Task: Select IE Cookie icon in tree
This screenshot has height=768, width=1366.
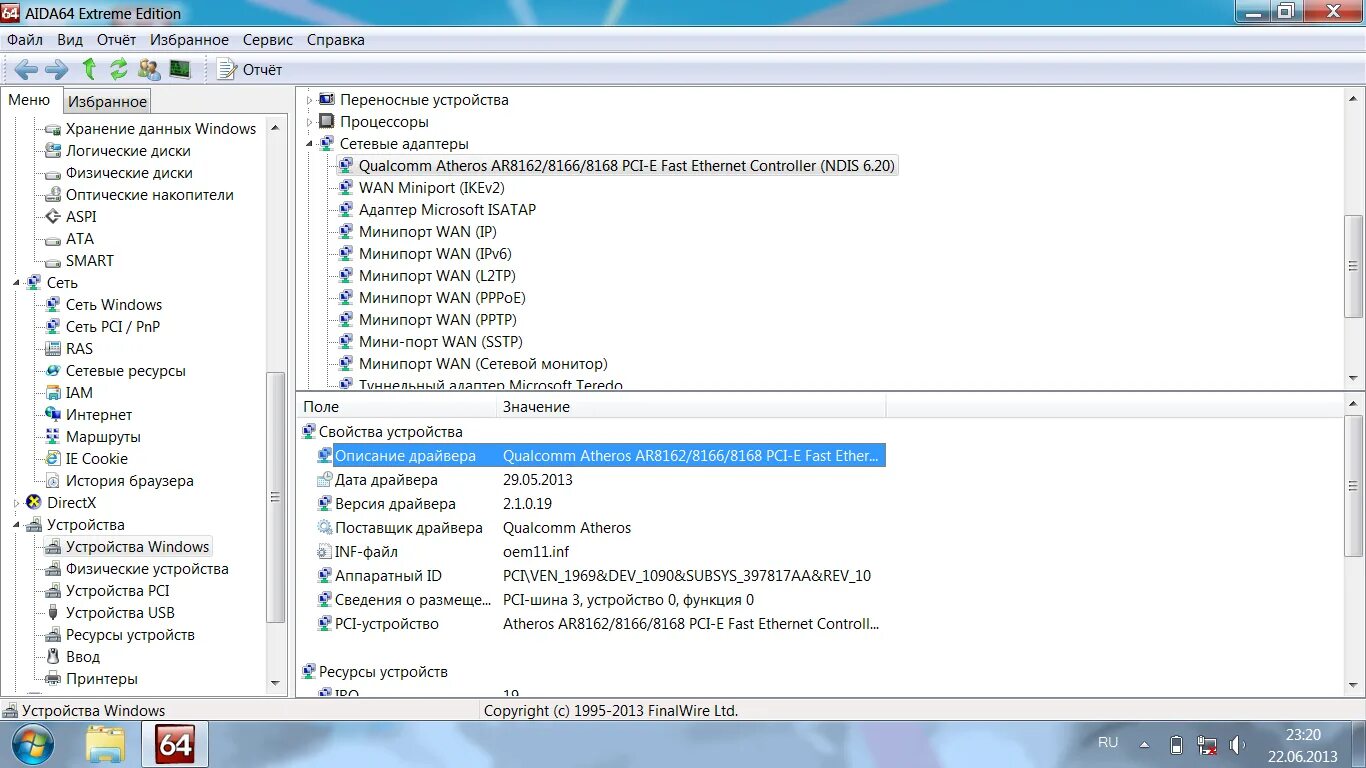Action: click(54, 459)
